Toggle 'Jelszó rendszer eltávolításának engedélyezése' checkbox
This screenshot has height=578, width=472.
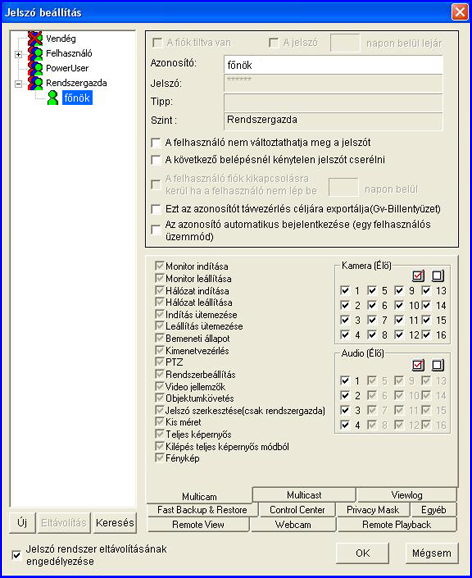click(x=17, y=555)
